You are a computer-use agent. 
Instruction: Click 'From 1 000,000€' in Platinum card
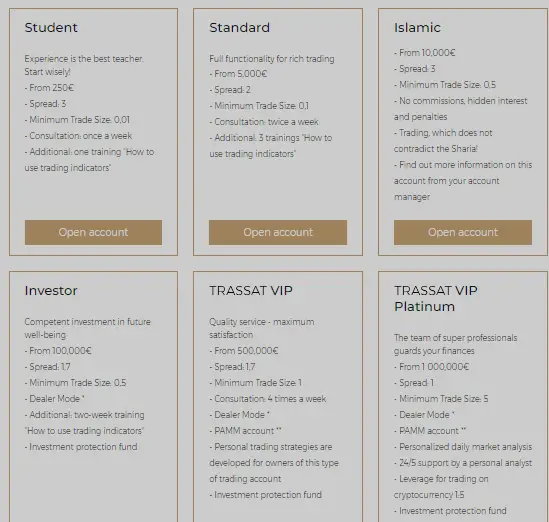point(431,367)
